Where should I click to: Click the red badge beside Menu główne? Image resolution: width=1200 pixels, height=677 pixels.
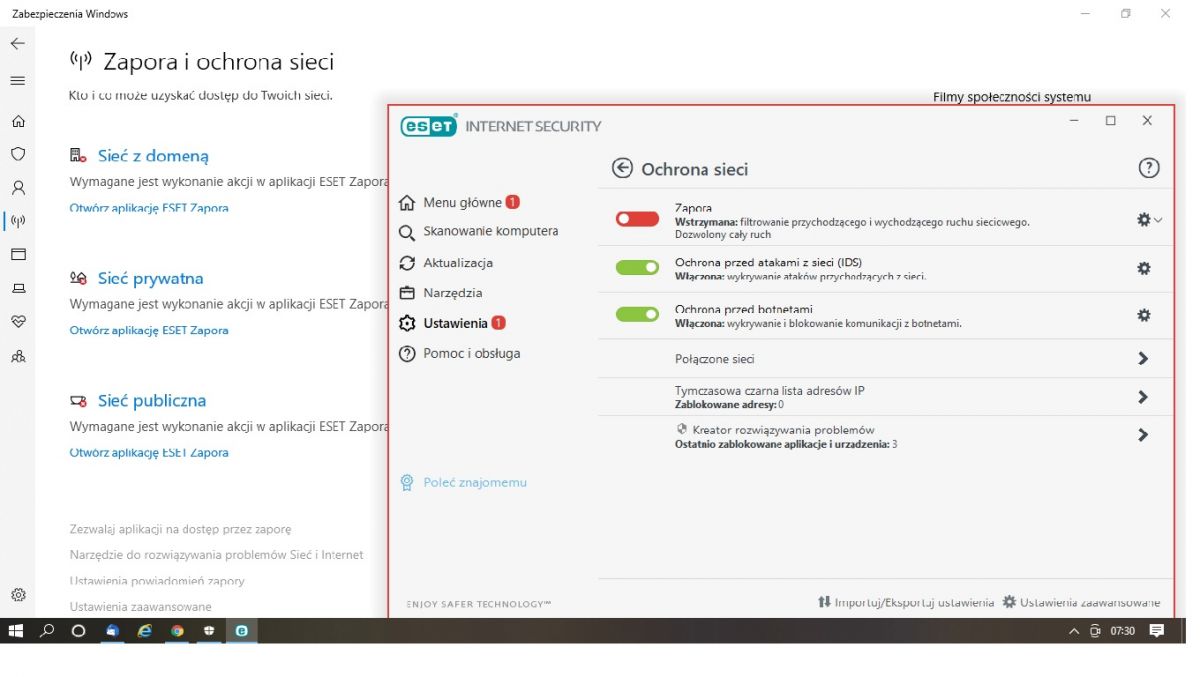pyautogui.click(x=512, y=202)
